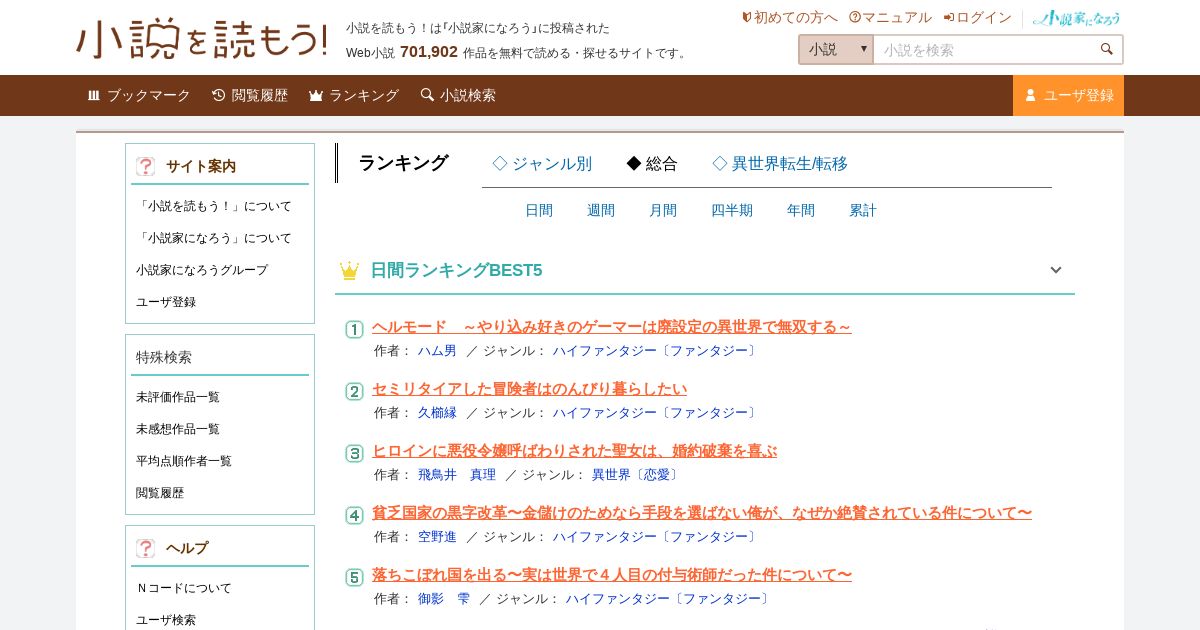Click the question mark icon beside ヘルプ
Screen dimensions: 1200x630
click(x=145, y=548)
